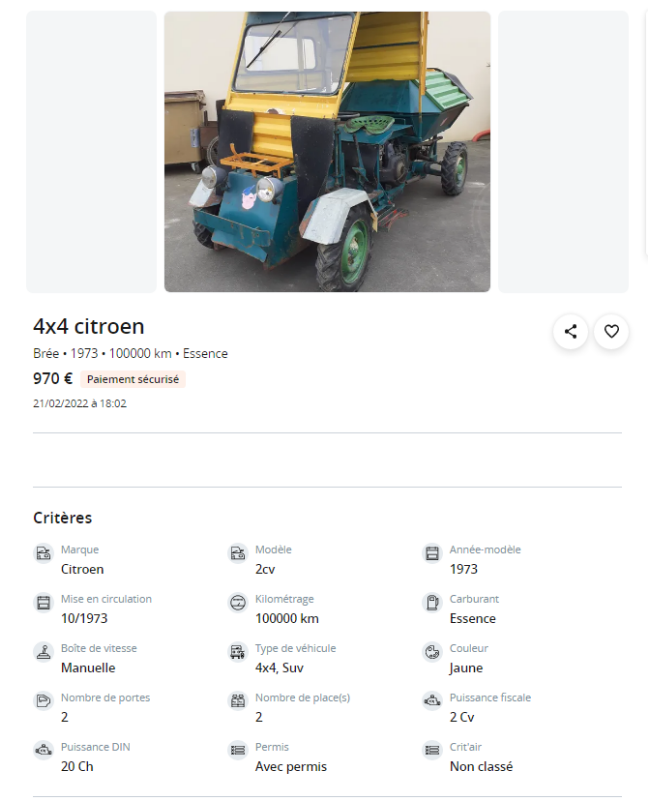Click the Année-modèle calendar icon

[x=432, y=553]
